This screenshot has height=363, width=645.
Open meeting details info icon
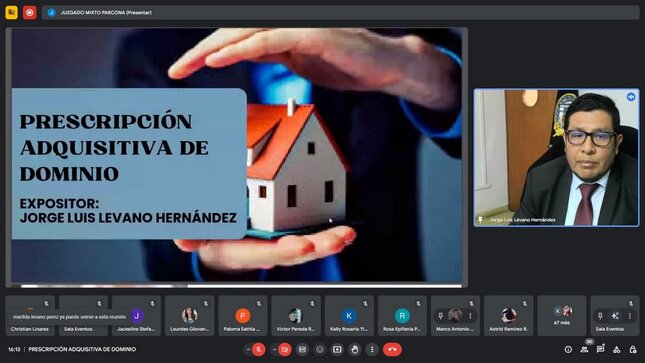tap(568, 349)
